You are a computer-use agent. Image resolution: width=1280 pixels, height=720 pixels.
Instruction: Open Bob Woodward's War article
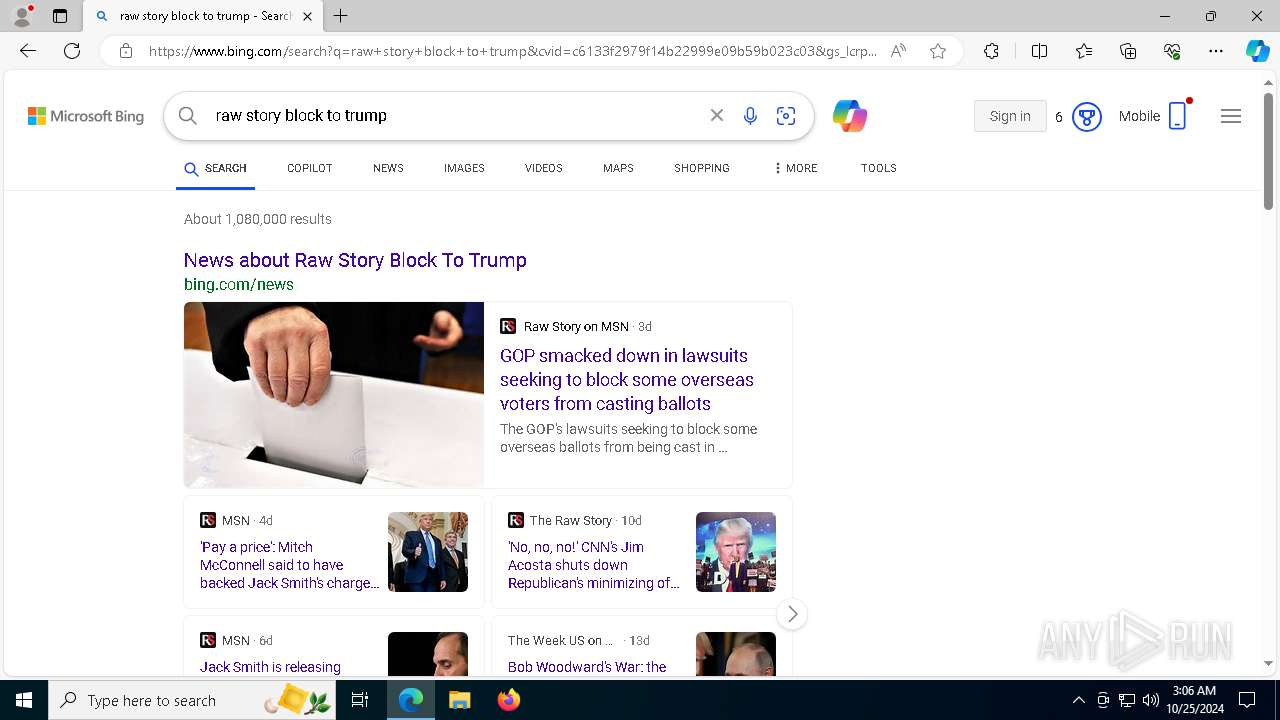click(587, 667)
